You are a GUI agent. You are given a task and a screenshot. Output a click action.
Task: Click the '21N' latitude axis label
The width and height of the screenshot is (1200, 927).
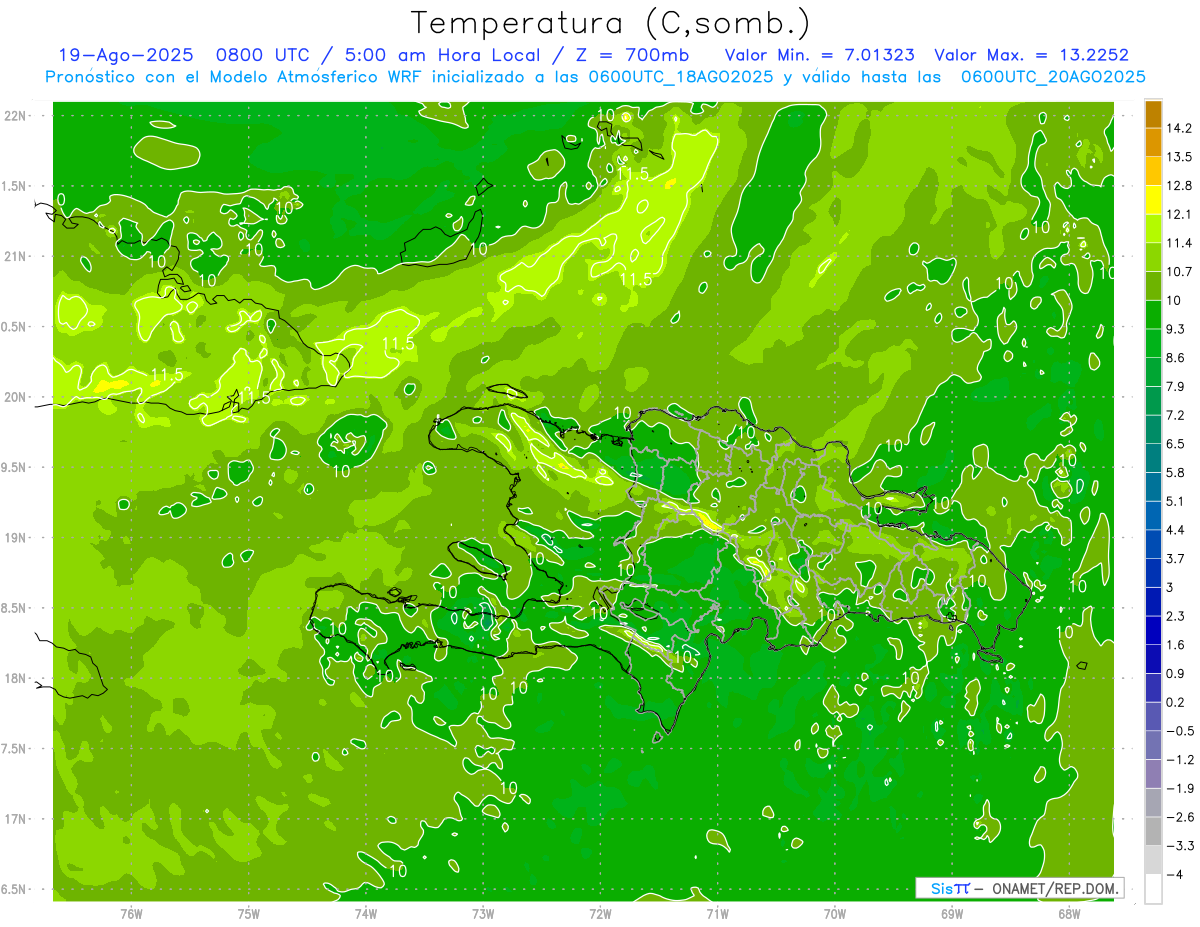point(14,256)
